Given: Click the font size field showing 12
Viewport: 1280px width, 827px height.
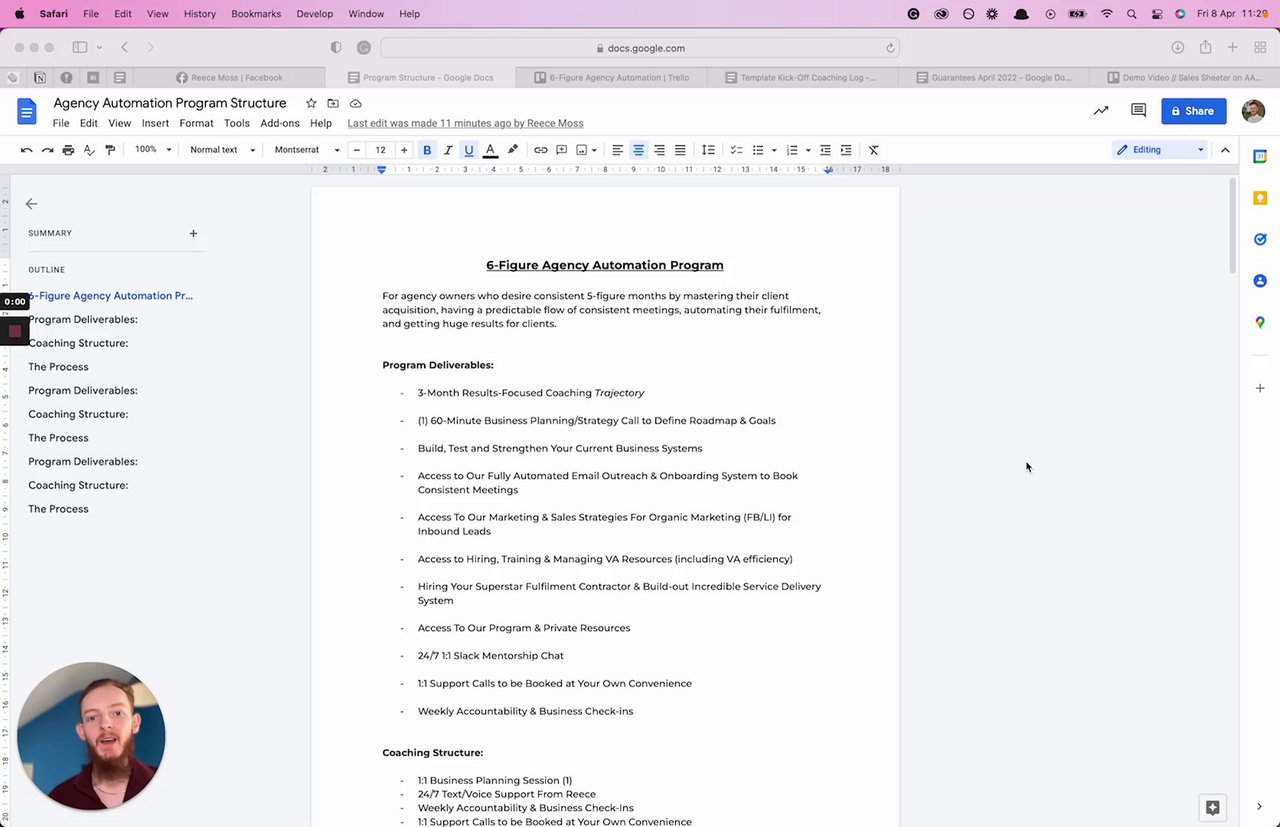Looking at the screenshot, I should pos(380,150).
